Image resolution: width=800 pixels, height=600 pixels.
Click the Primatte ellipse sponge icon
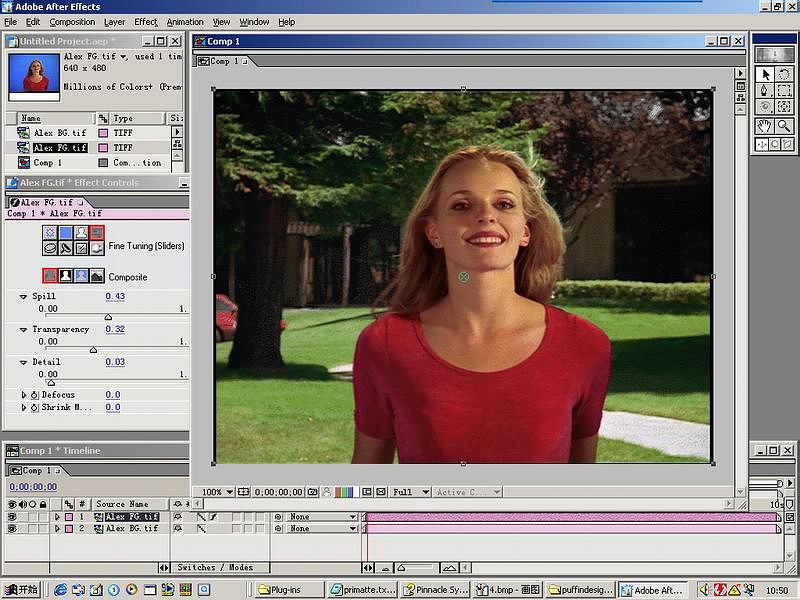click(50, 248)
